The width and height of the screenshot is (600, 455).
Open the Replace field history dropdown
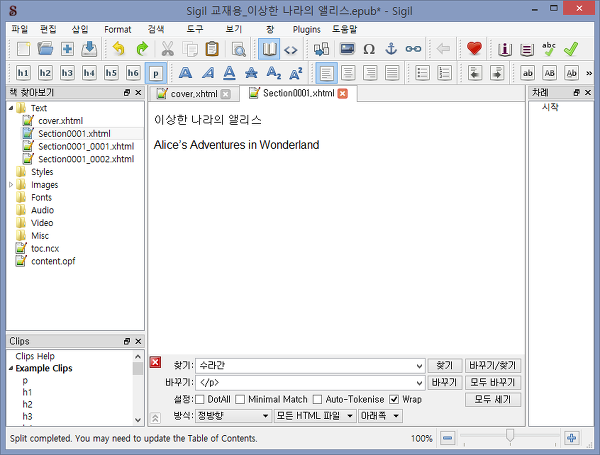pyautogui.click(x=419, y=383)
